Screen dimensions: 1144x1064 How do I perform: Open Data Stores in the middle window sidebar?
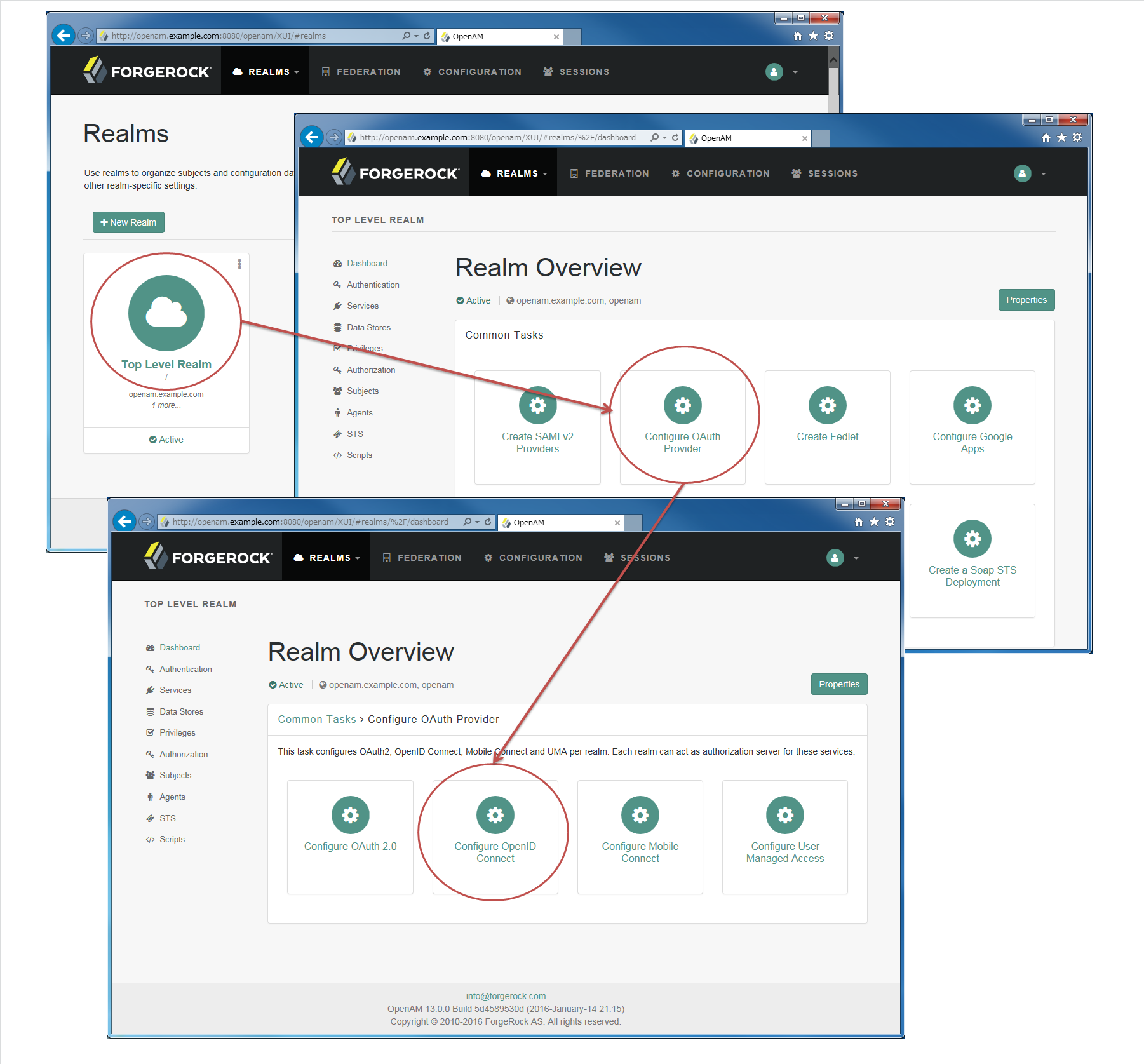click(369, 327)
